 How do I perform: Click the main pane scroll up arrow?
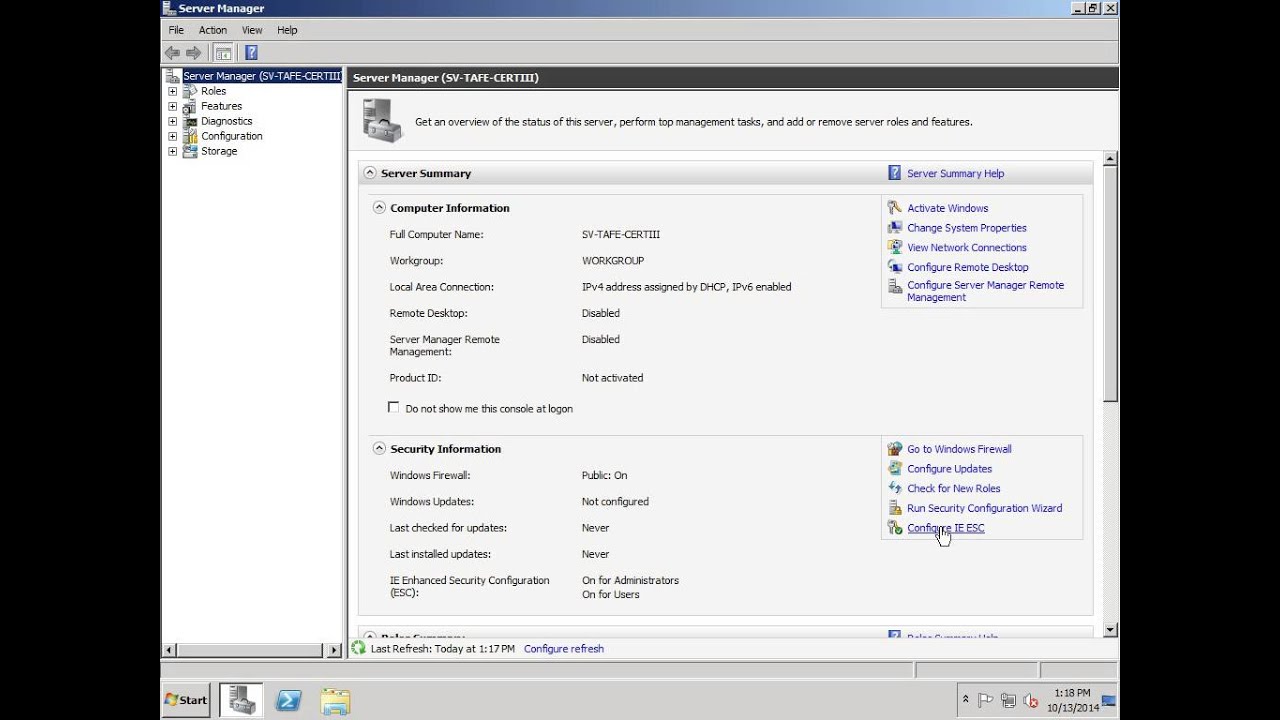tap(1110, 159)
